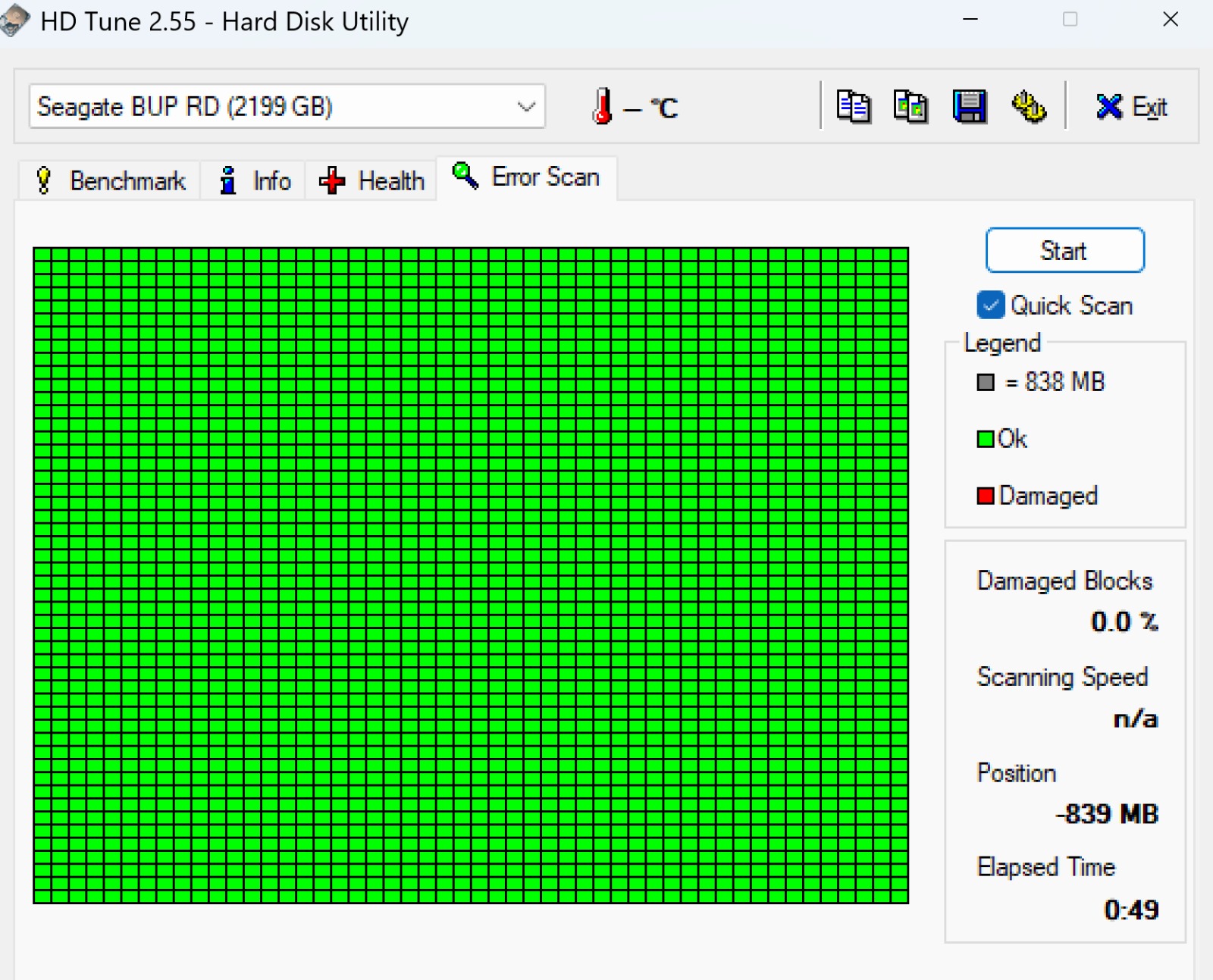The image size is (1213, 980).
Task: Click the Elapsed Time 0:49 value
Action: (x=1131, y=910)
